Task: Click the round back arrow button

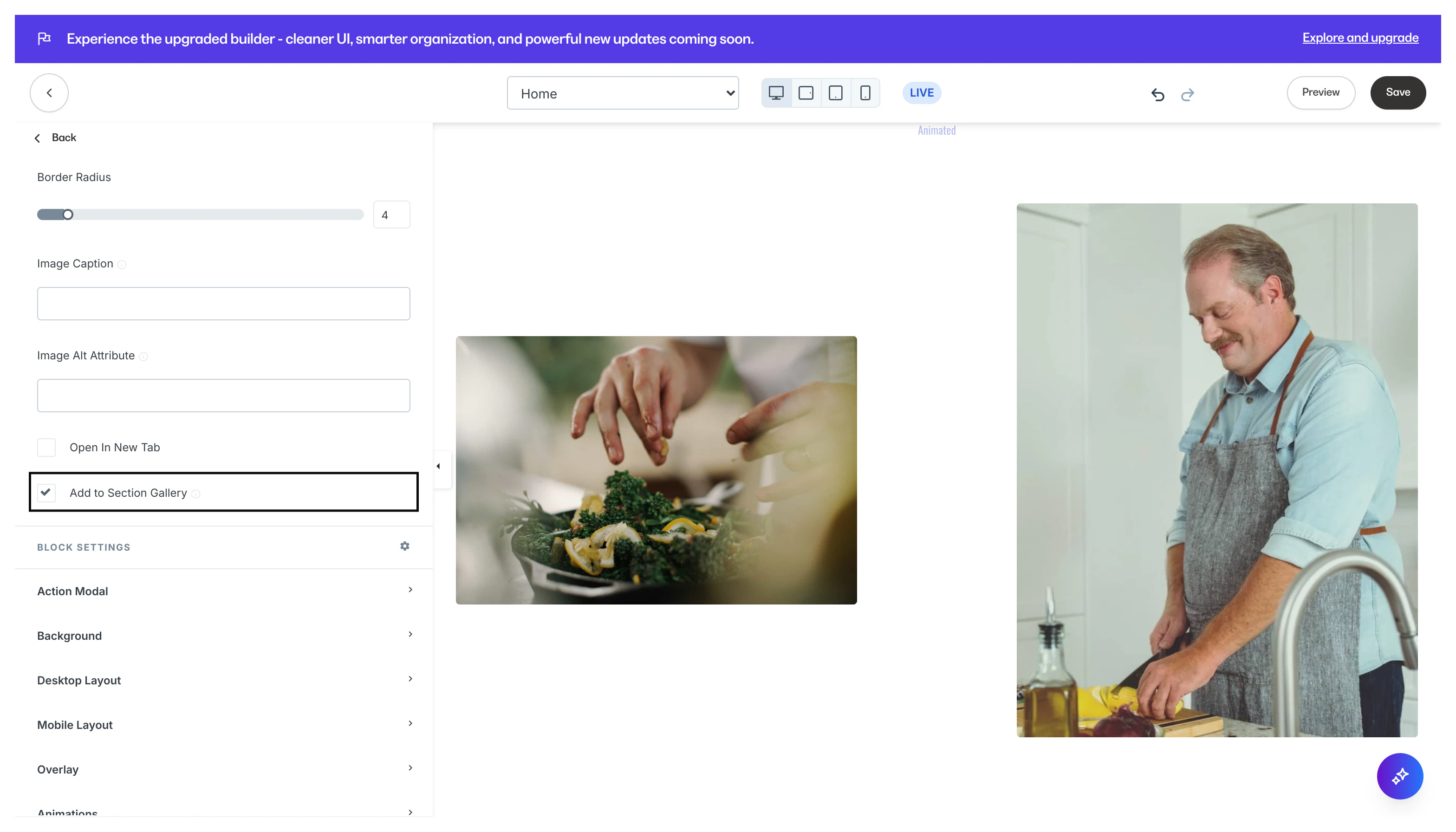Action: (x=49, y=92)
